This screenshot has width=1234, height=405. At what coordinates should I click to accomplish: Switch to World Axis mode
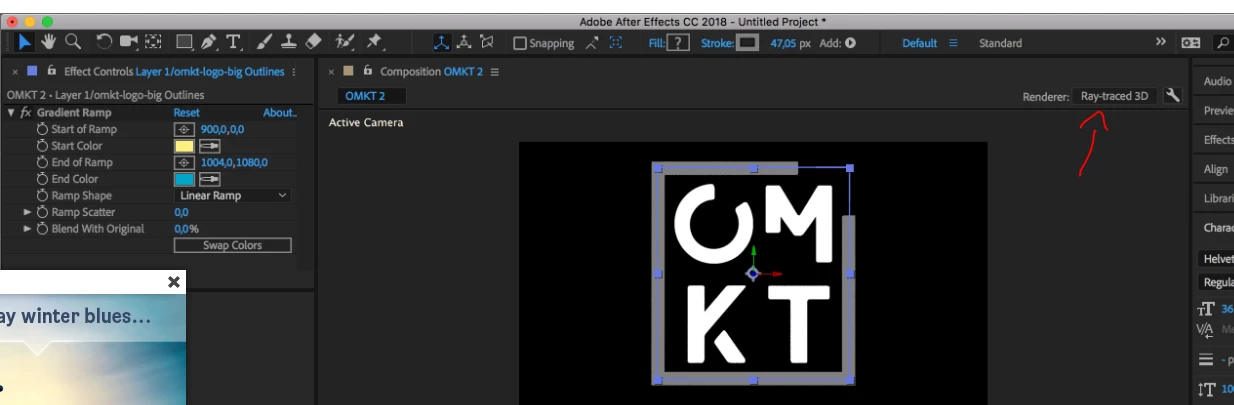point(464,42)
